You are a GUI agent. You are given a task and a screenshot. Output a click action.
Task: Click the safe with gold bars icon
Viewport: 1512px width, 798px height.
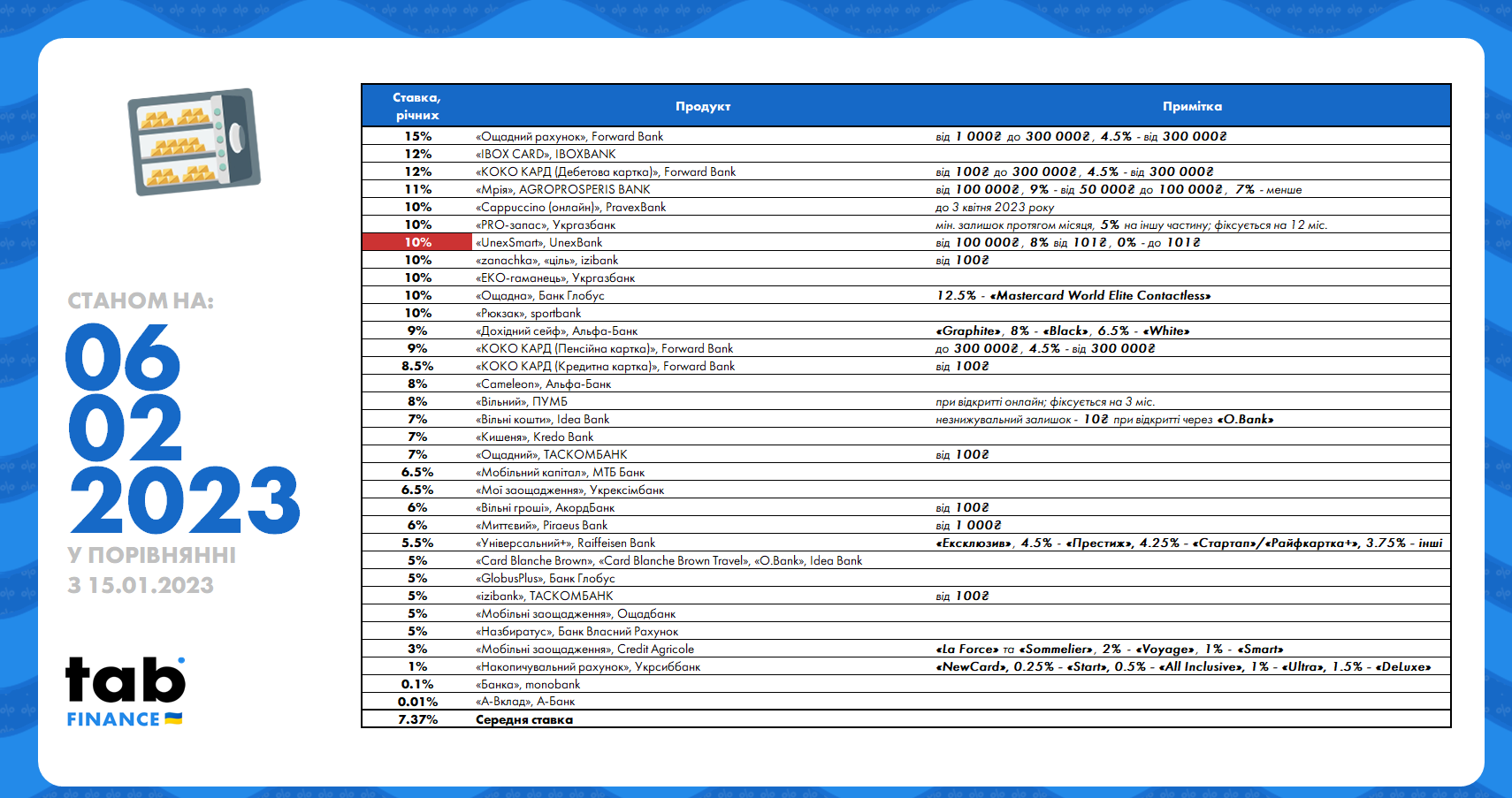[194, 141]
